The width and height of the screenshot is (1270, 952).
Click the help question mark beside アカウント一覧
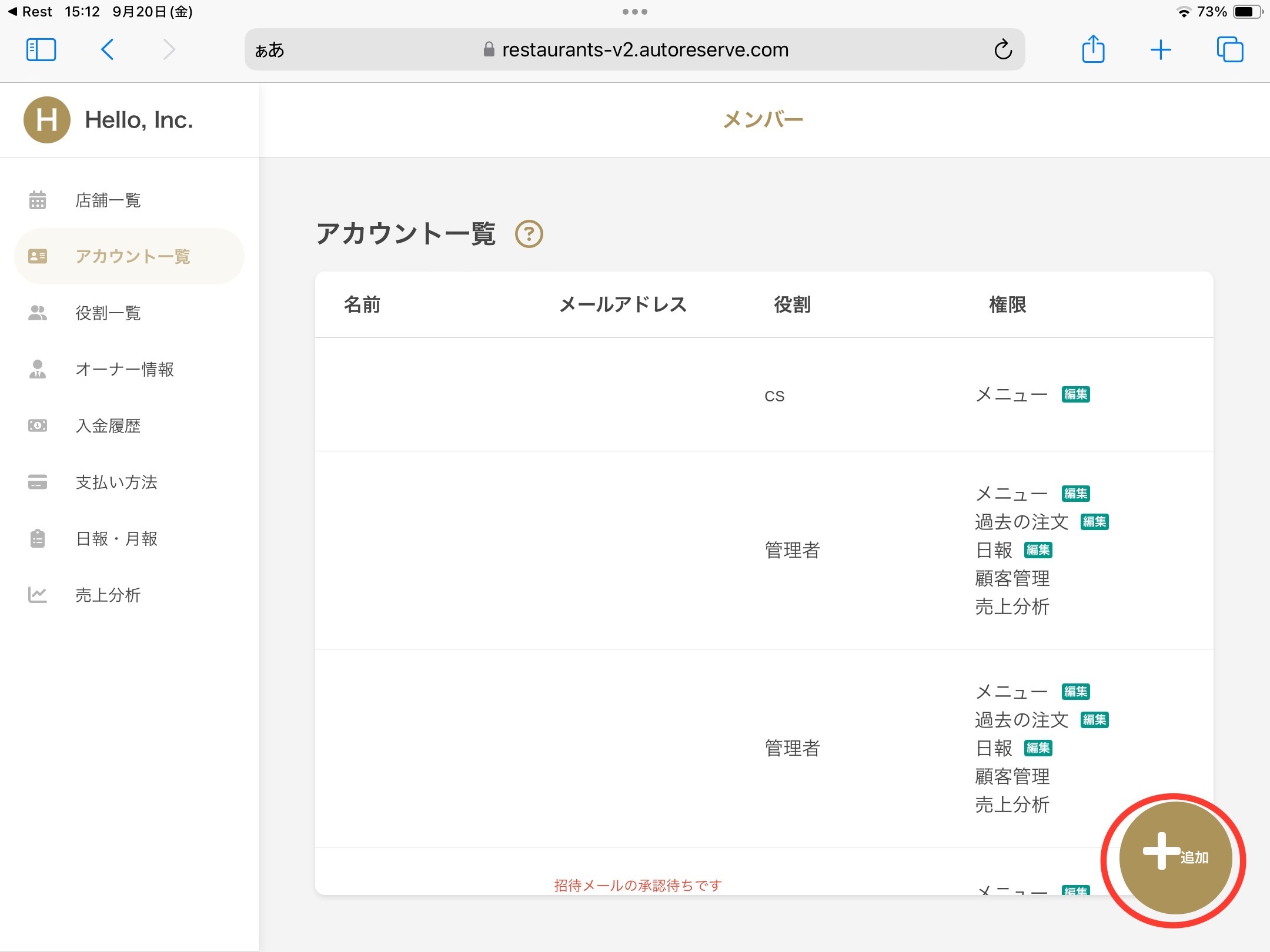coord(529,234)
